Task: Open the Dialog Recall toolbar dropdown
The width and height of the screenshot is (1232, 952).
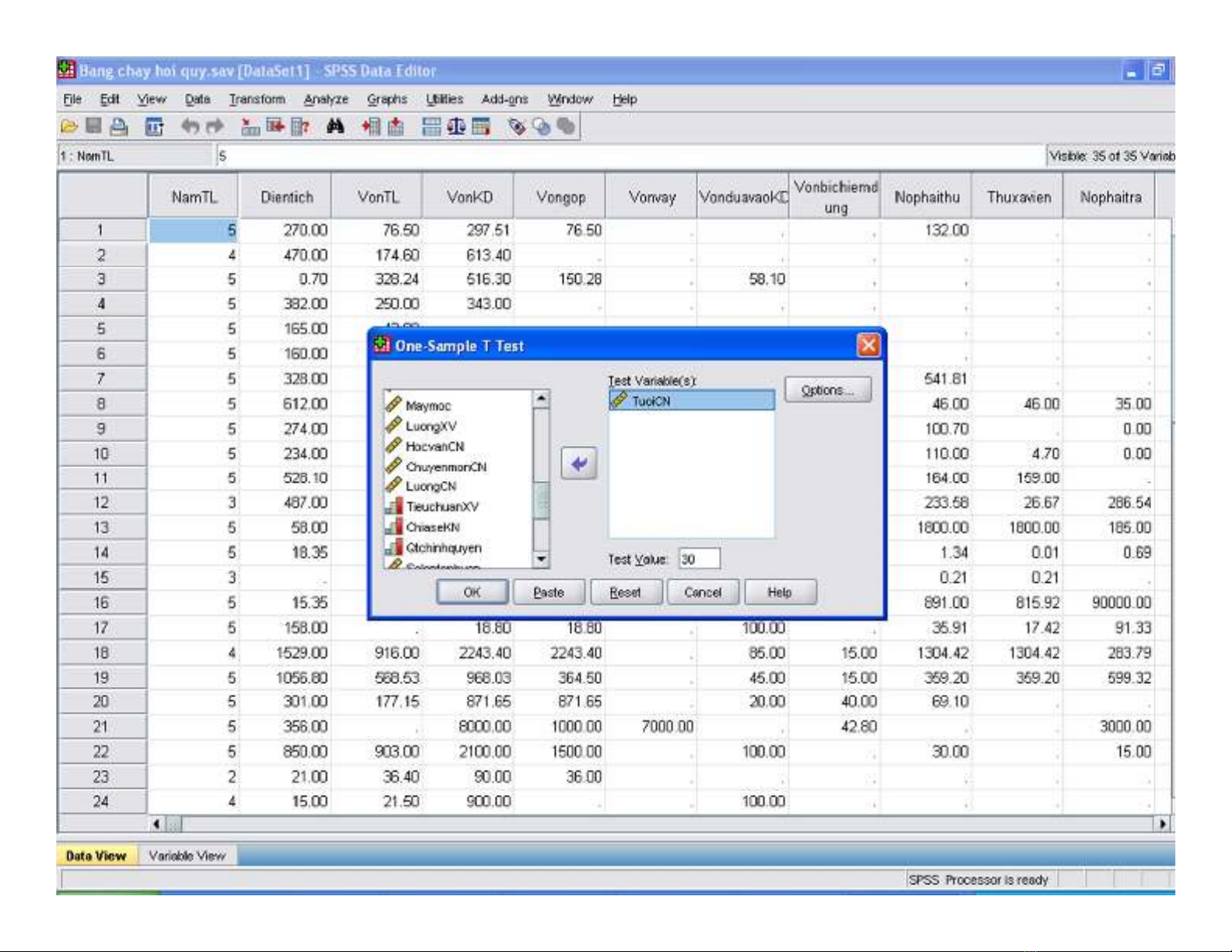Action: tap(154, 126)
